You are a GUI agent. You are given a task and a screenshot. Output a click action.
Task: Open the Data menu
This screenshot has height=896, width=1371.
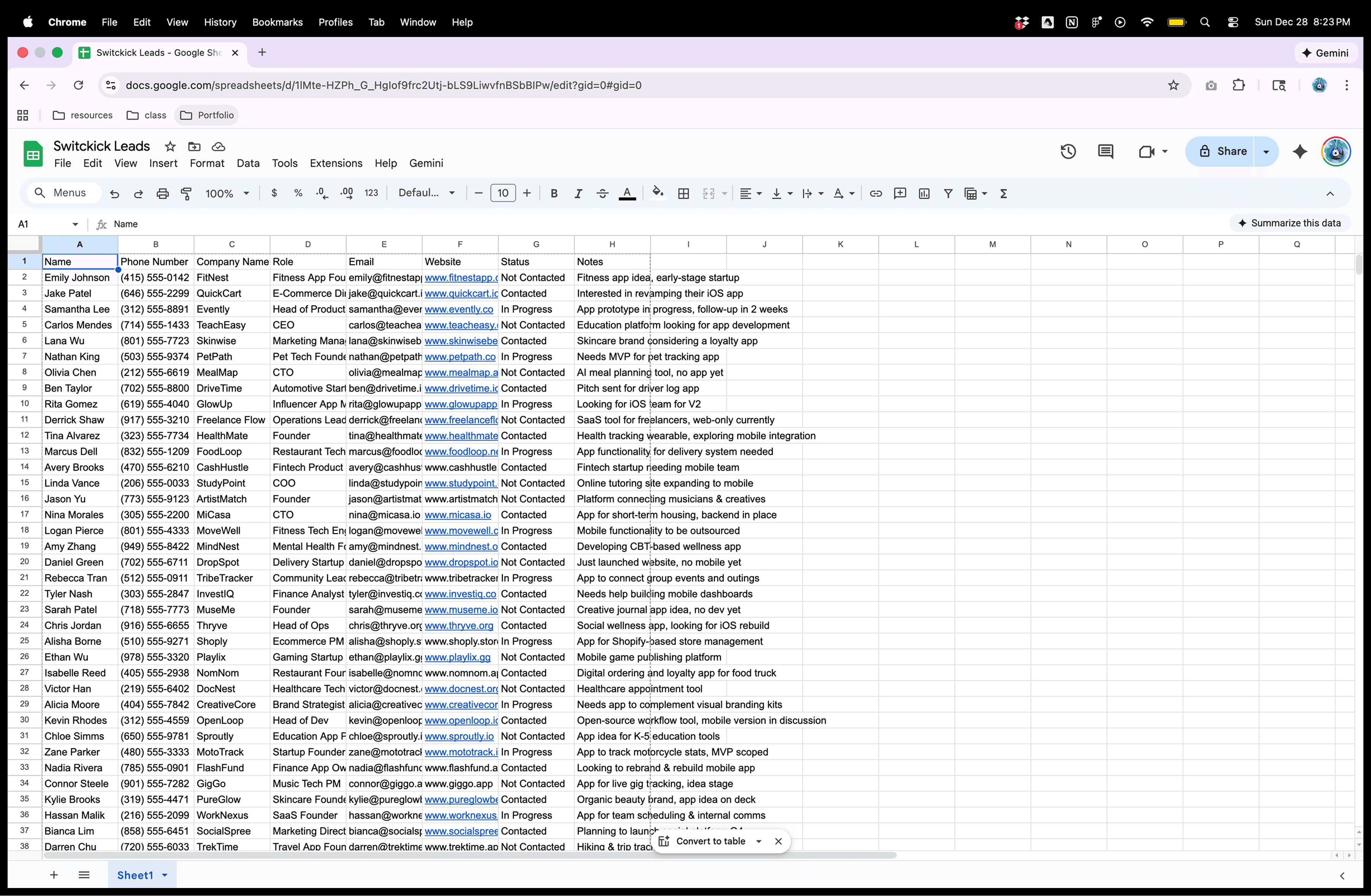248,163
